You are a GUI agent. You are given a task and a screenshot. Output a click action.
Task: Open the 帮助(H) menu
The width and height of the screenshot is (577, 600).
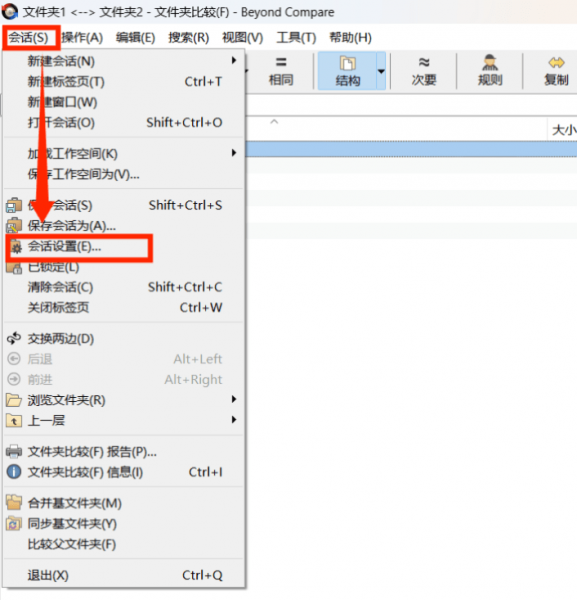(x=350, y=38)
